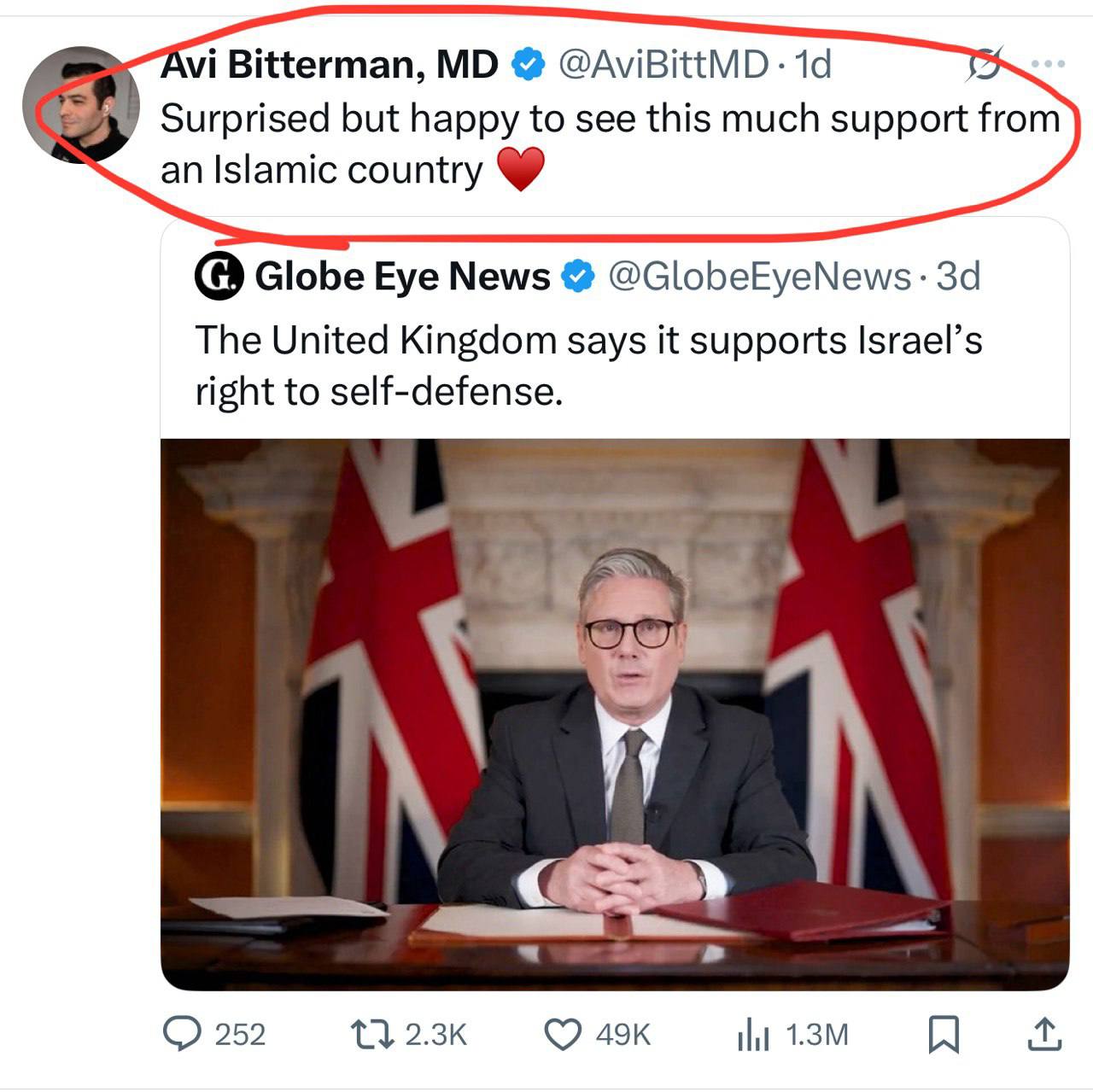Click verified badge next to Globe Eye News
The image size is (1093, 1092).
[x=578, y=277]
